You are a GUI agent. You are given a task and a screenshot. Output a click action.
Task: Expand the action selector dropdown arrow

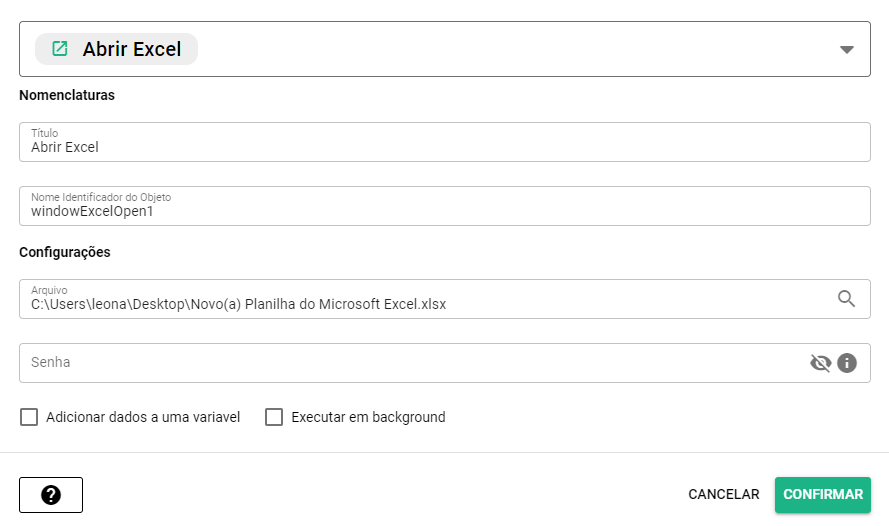click(846, 49)
